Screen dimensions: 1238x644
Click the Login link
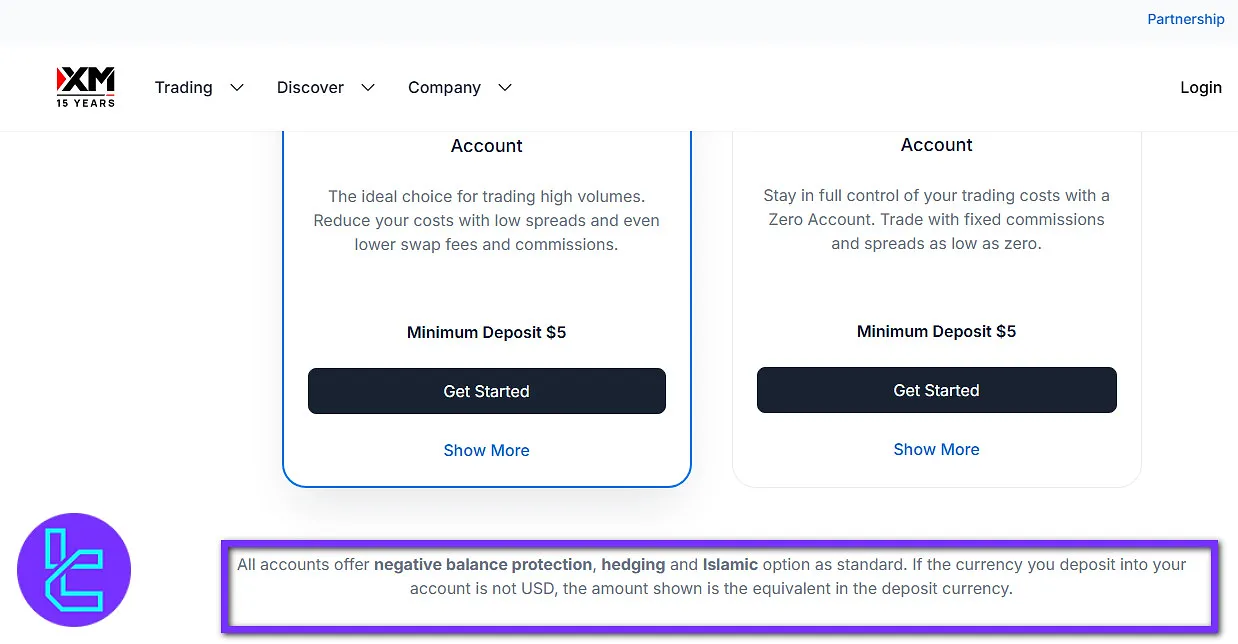click(x=1200, y=88)
